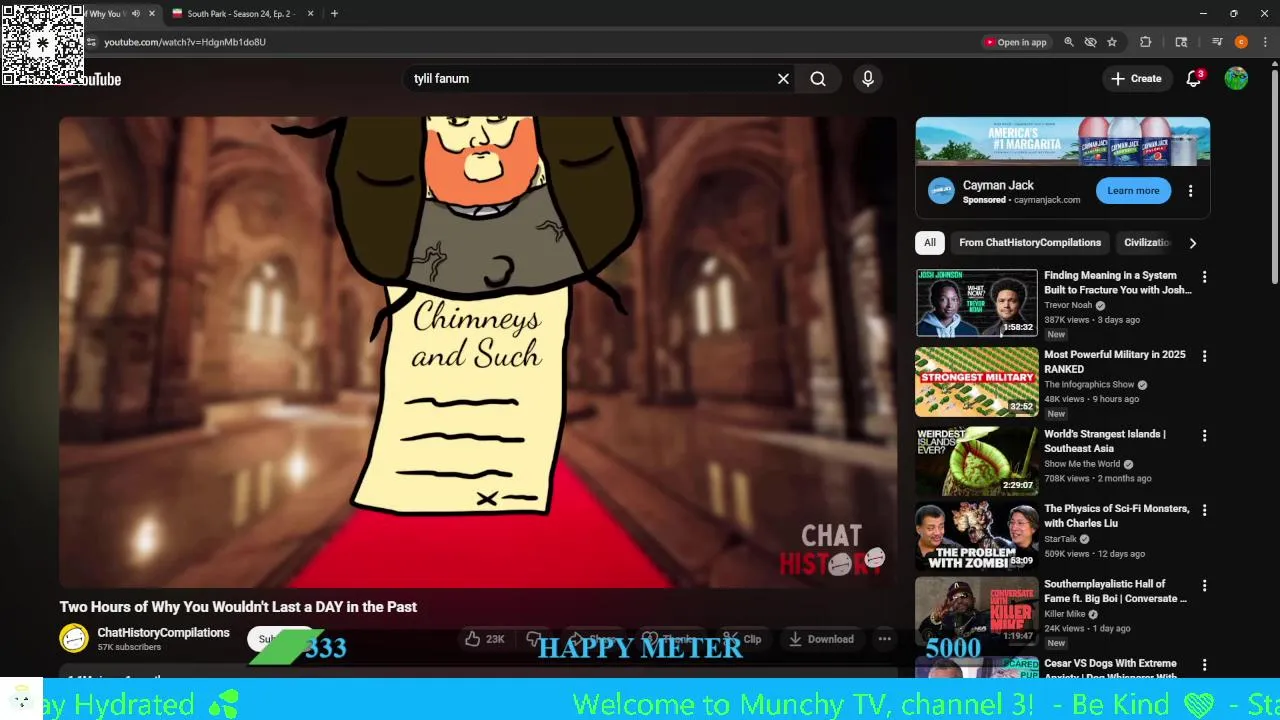Open options for World's Strangest Islands video

(1204, 436)
